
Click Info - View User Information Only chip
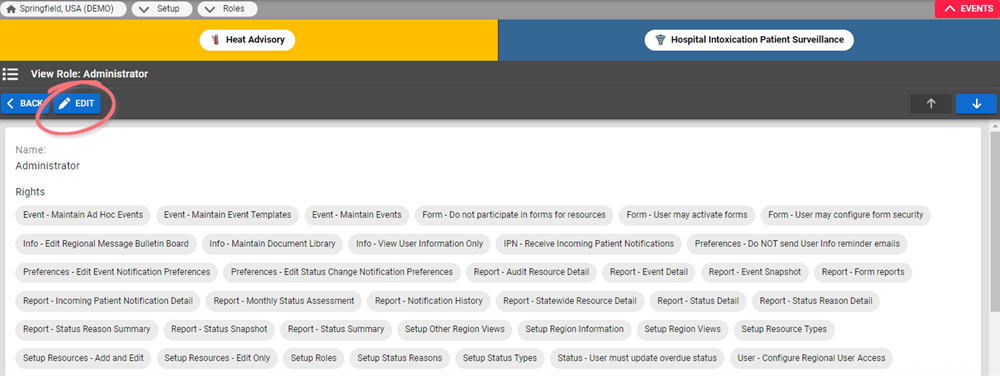[420, 243]
